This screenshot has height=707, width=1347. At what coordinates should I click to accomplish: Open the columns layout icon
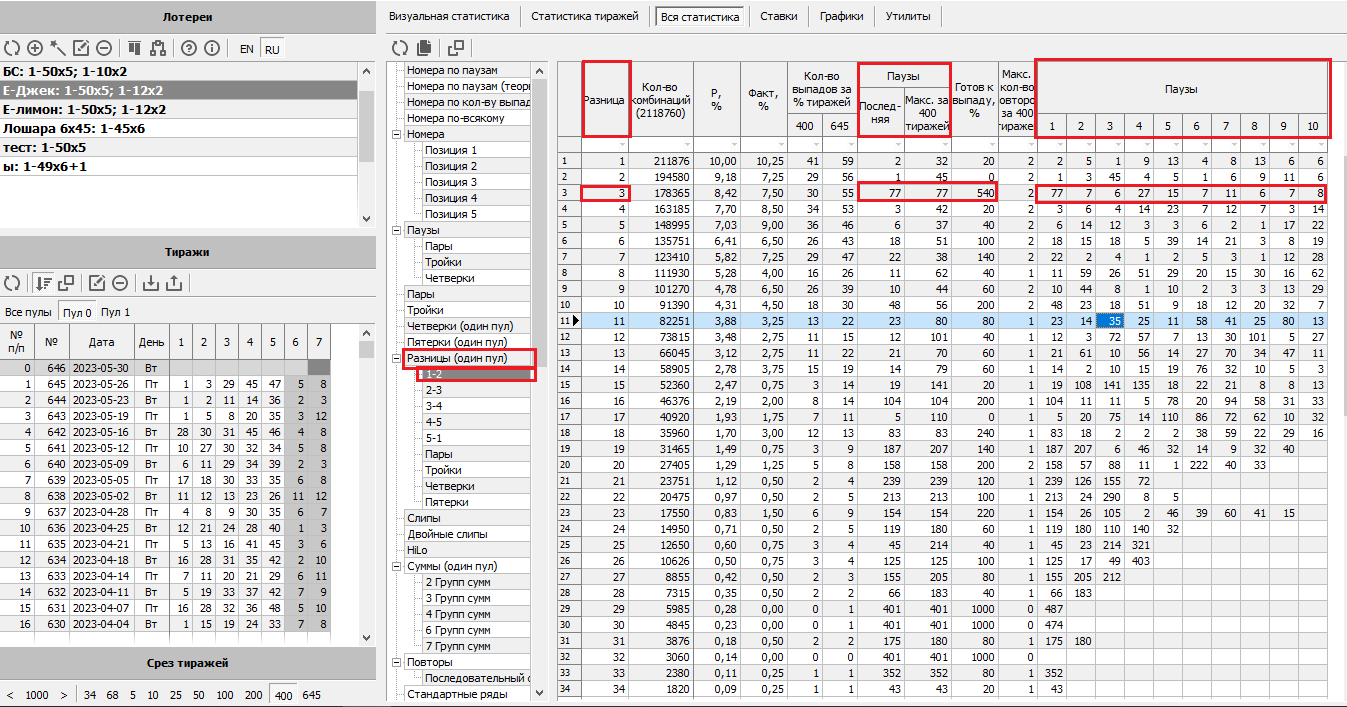point(135,48)
